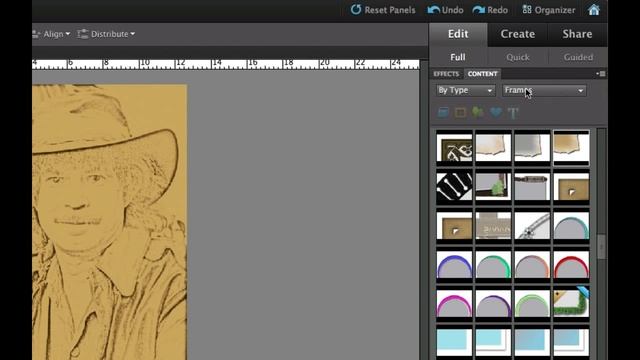Screen dimensions: 640x360
Task: Select the grass border frame thumbnail
Action: click(571, 304)
